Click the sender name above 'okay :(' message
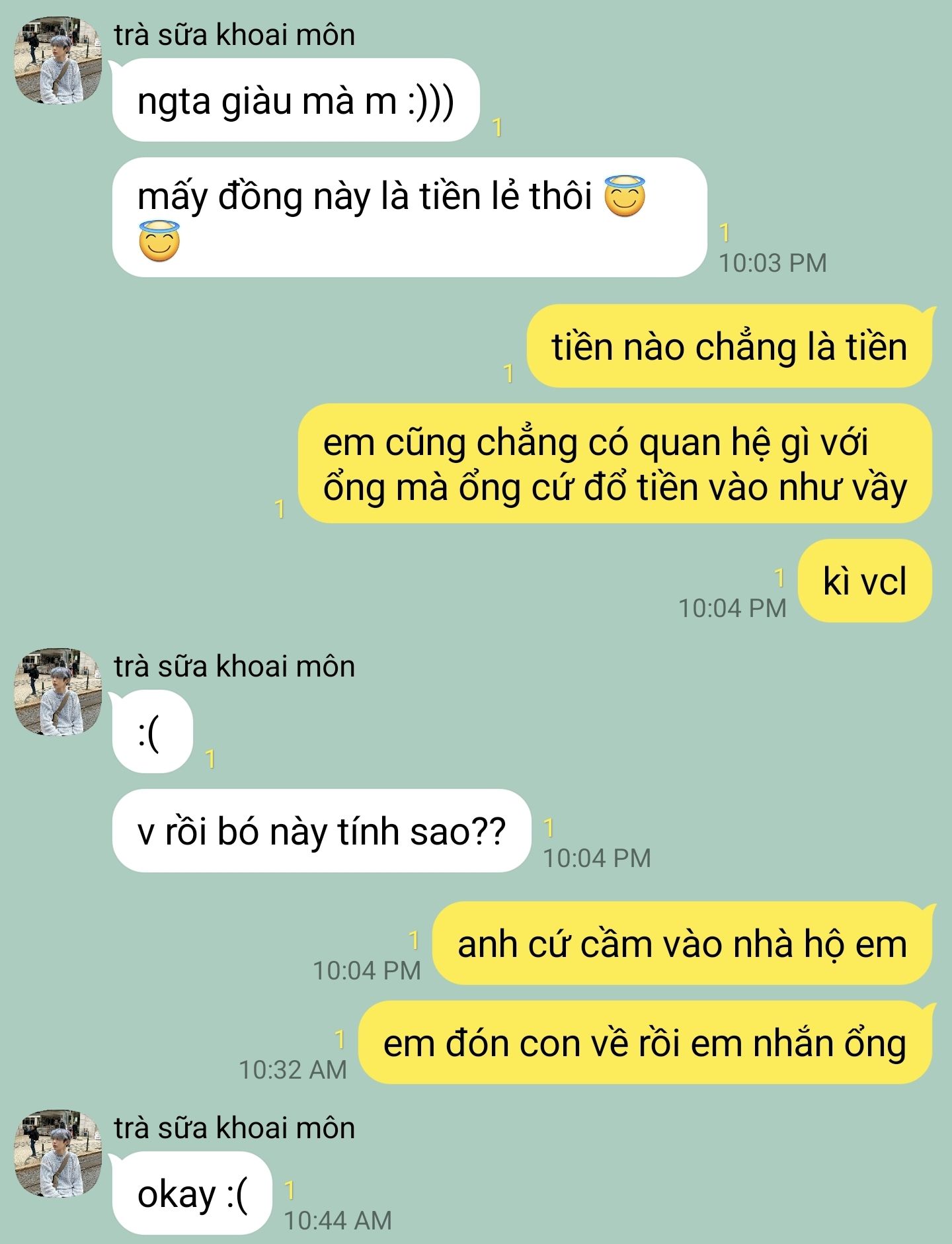 click(235, 1127)
